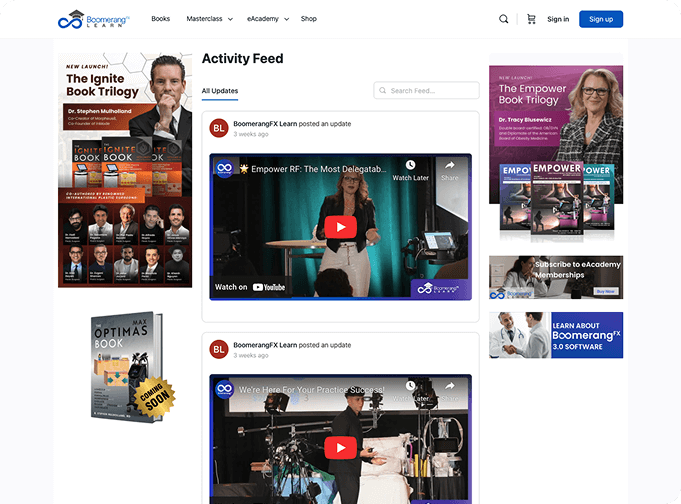Screen dimensions: 681x504
Task: Click the Boomerang Learn logo
Action: coord(94,20)
